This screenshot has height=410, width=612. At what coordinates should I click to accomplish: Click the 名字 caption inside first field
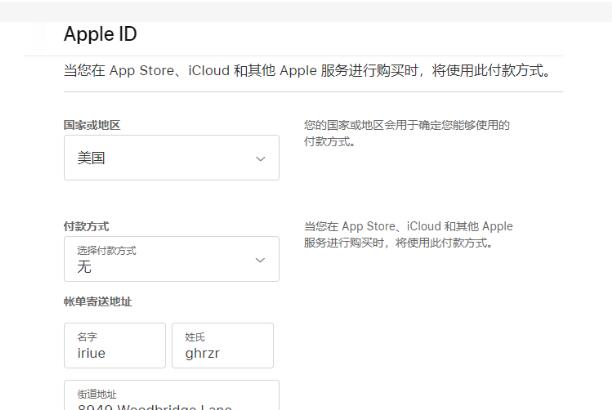(87, 338)
